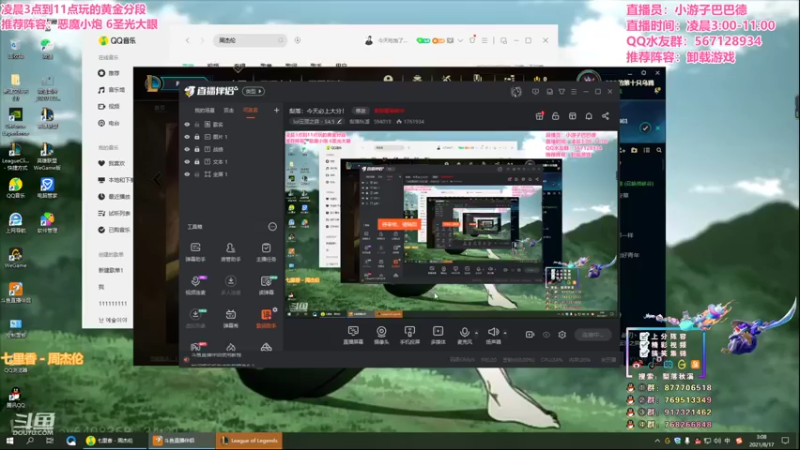Select the orange active scene tab
800x450 pixels.
click(250, 110)
